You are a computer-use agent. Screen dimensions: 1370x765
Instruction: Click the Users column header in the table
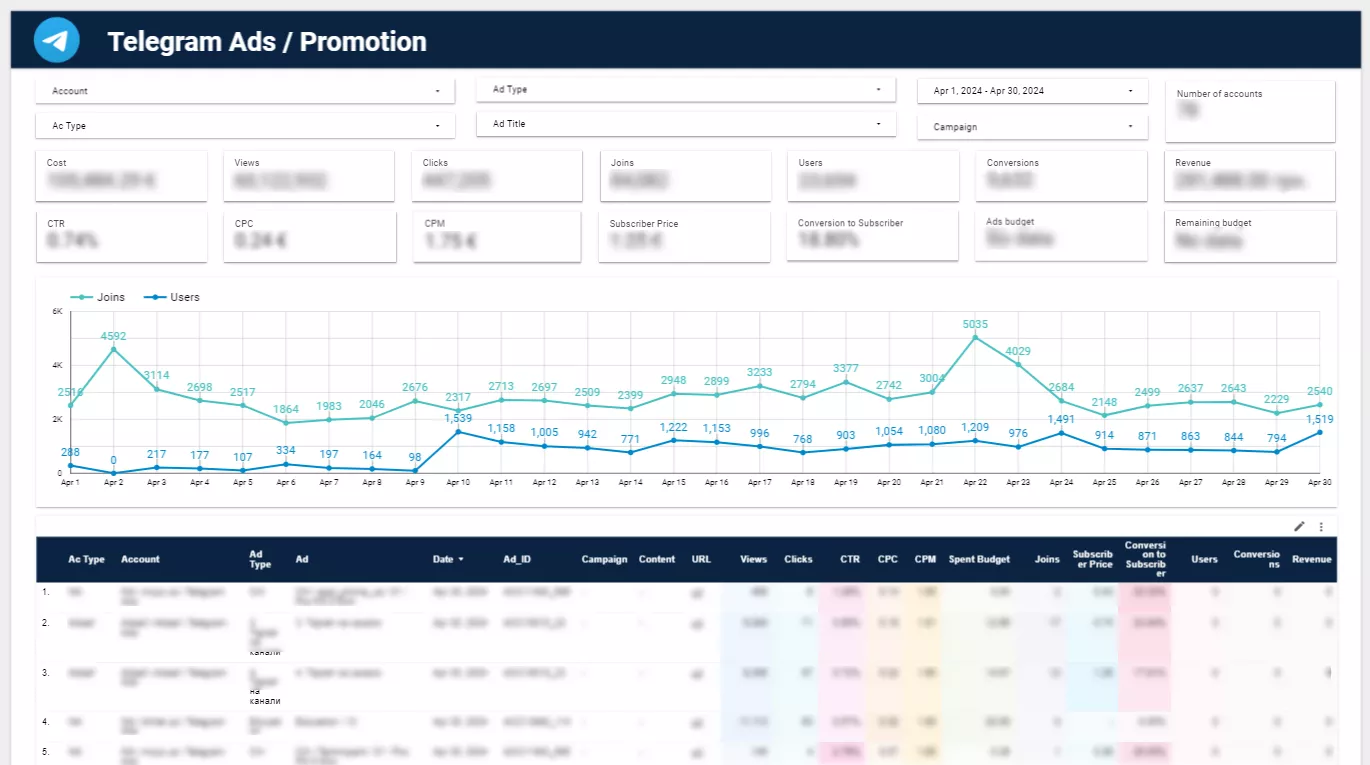[x=1204, y=559]
